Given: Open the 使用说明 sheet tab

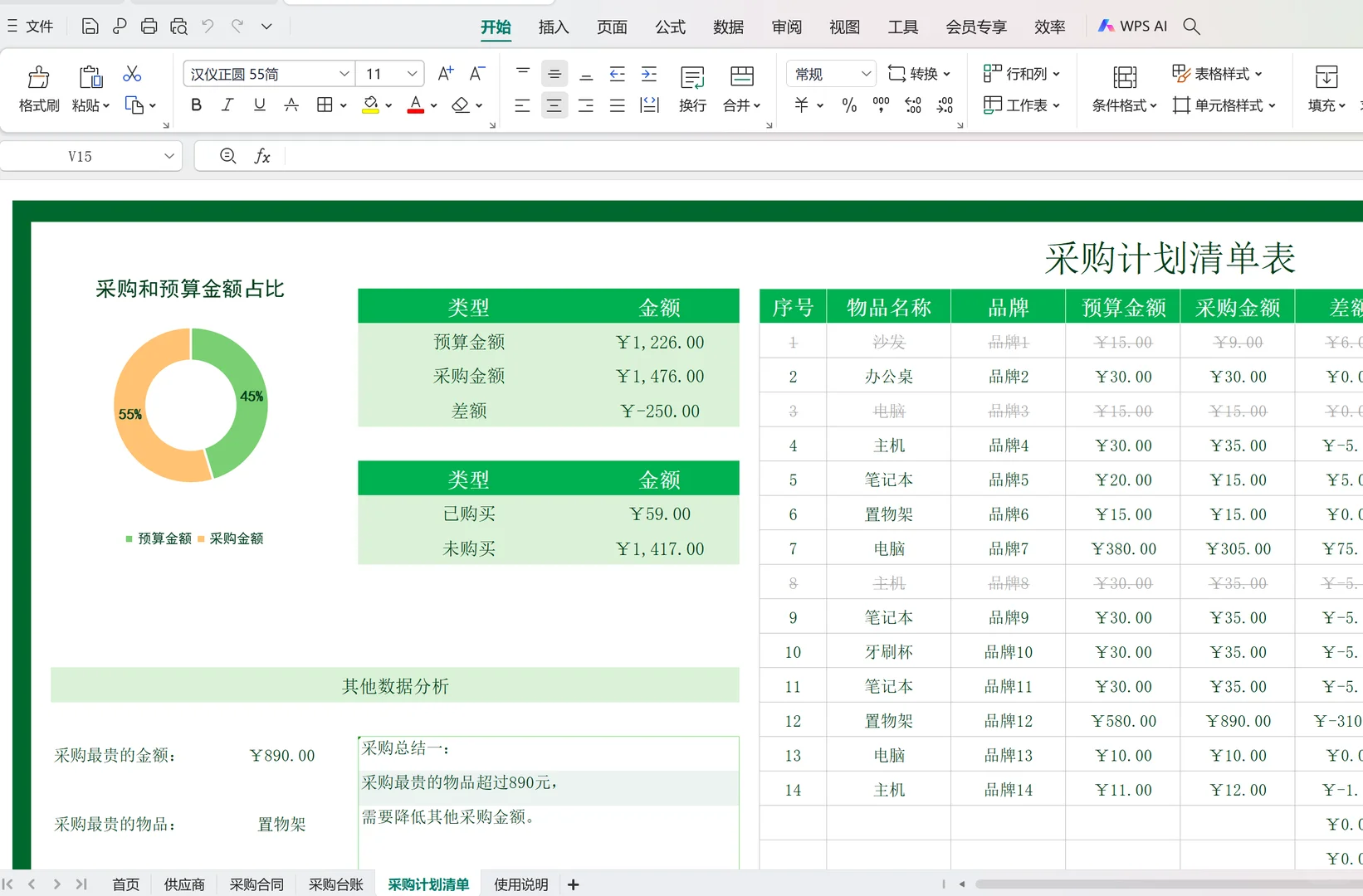Looking at the screenshot, I should [520, 884].
